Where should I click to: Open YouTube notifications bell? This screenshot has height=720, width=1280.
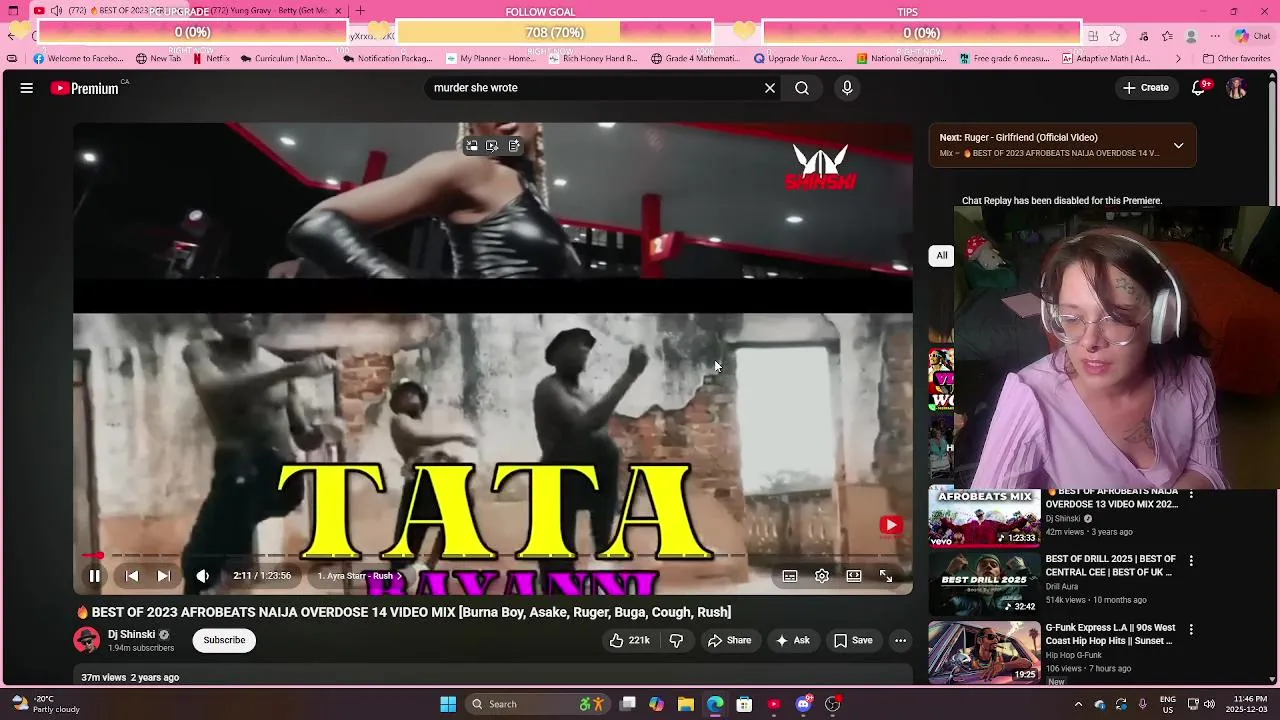click(x=1198, y=88)
